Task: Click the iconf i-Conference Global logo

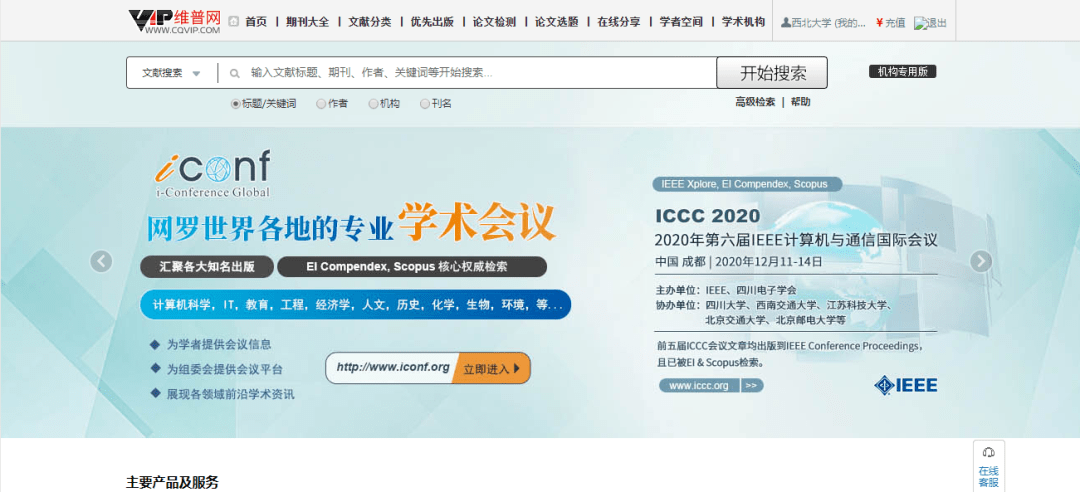Action: click(x=212, y=173)
